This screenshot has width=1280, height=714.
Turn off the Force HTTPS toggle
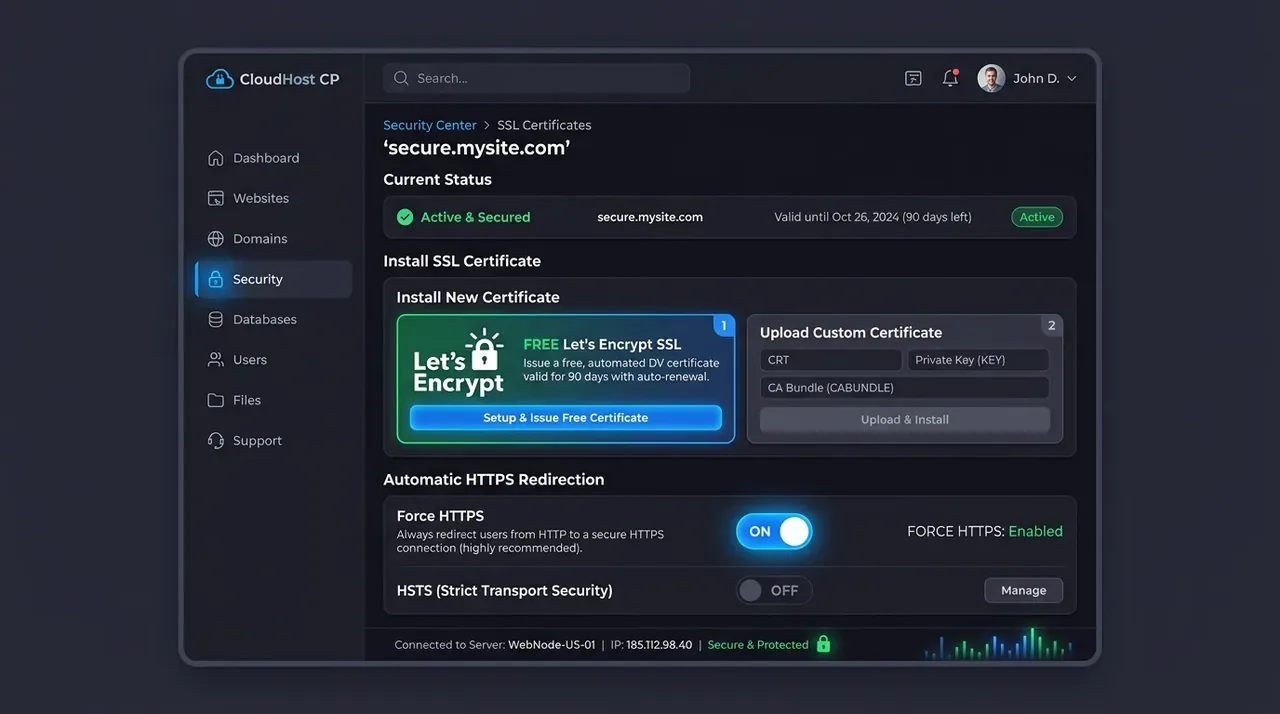coord(774,532)
